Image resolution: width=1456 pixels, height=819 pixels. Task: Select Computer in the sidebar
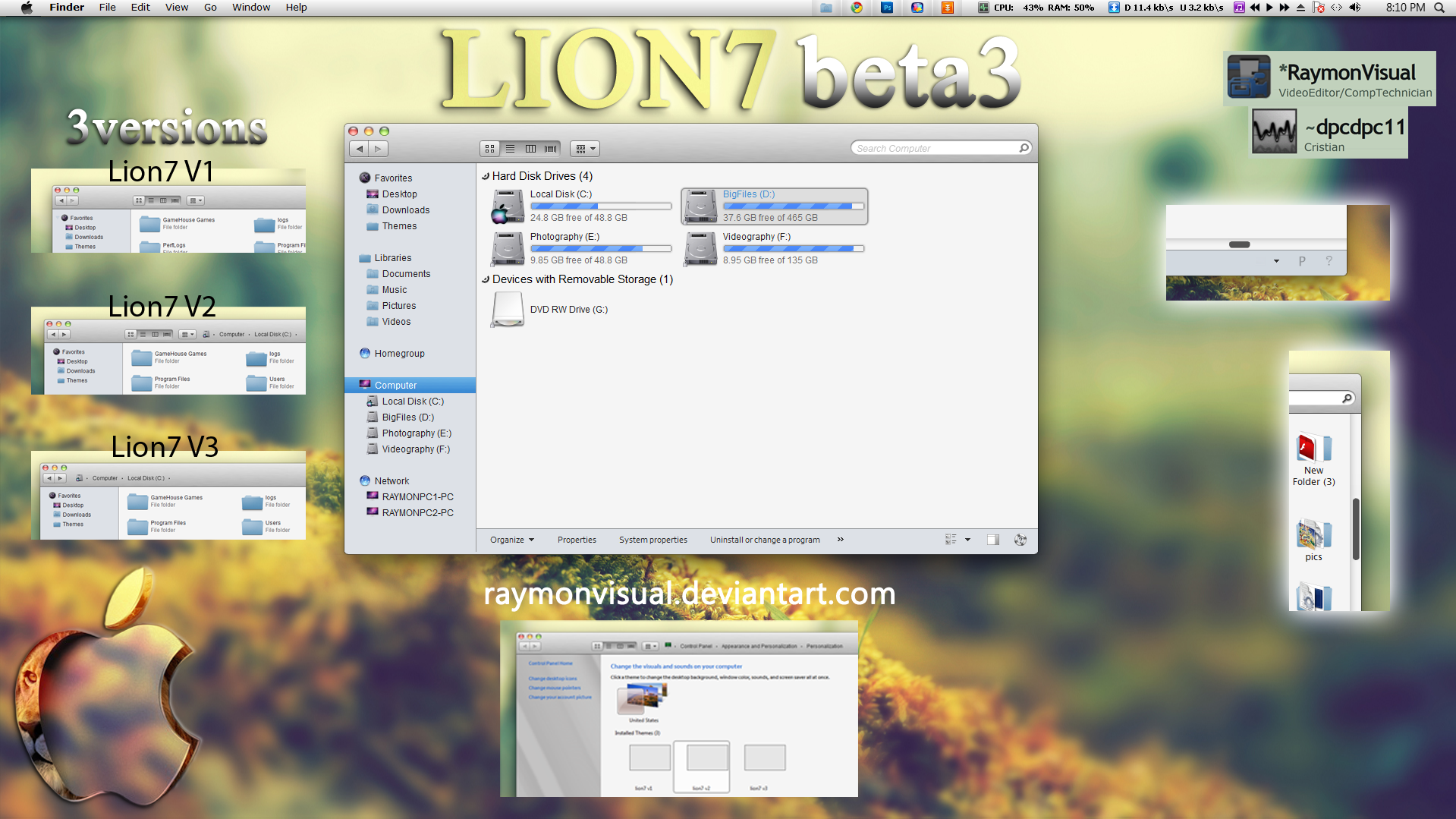point(396,385)
